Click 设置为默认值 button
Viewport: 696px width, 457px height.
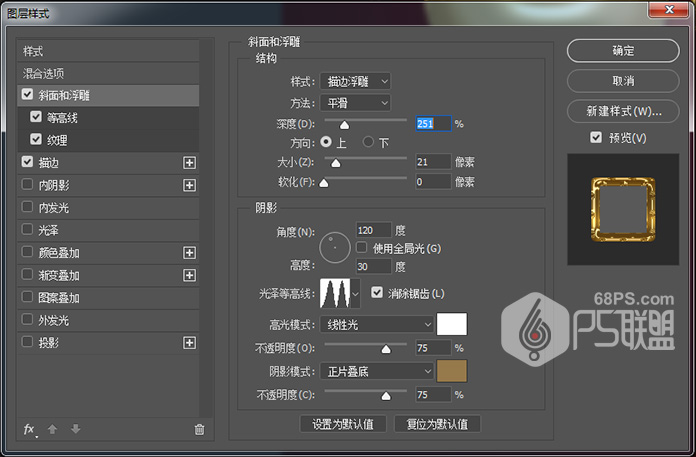(x=343, y=424)
